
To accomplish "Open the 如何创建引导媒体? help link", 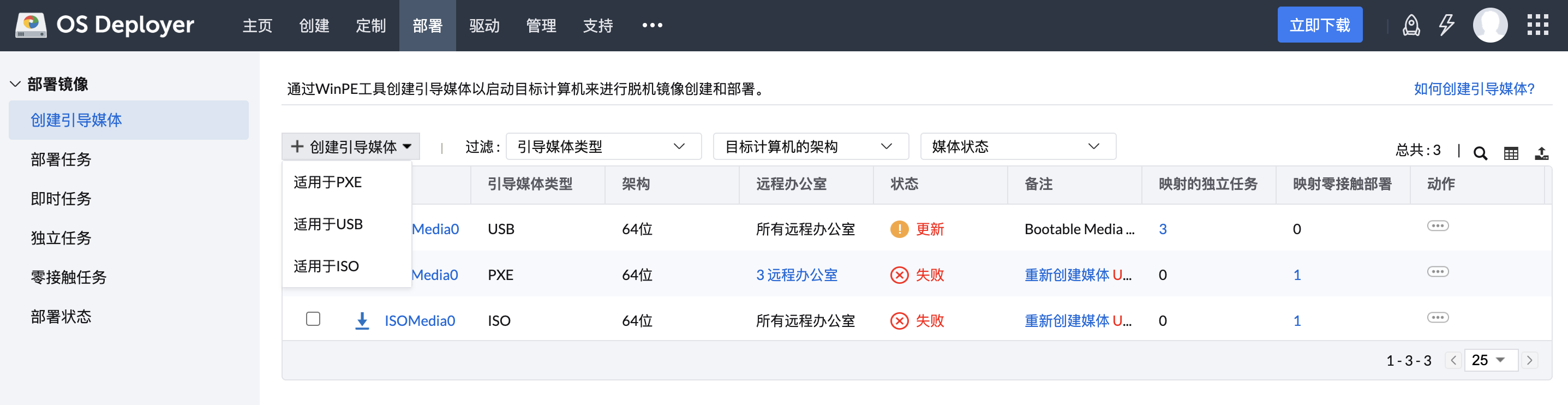I will coord(1474,89).
